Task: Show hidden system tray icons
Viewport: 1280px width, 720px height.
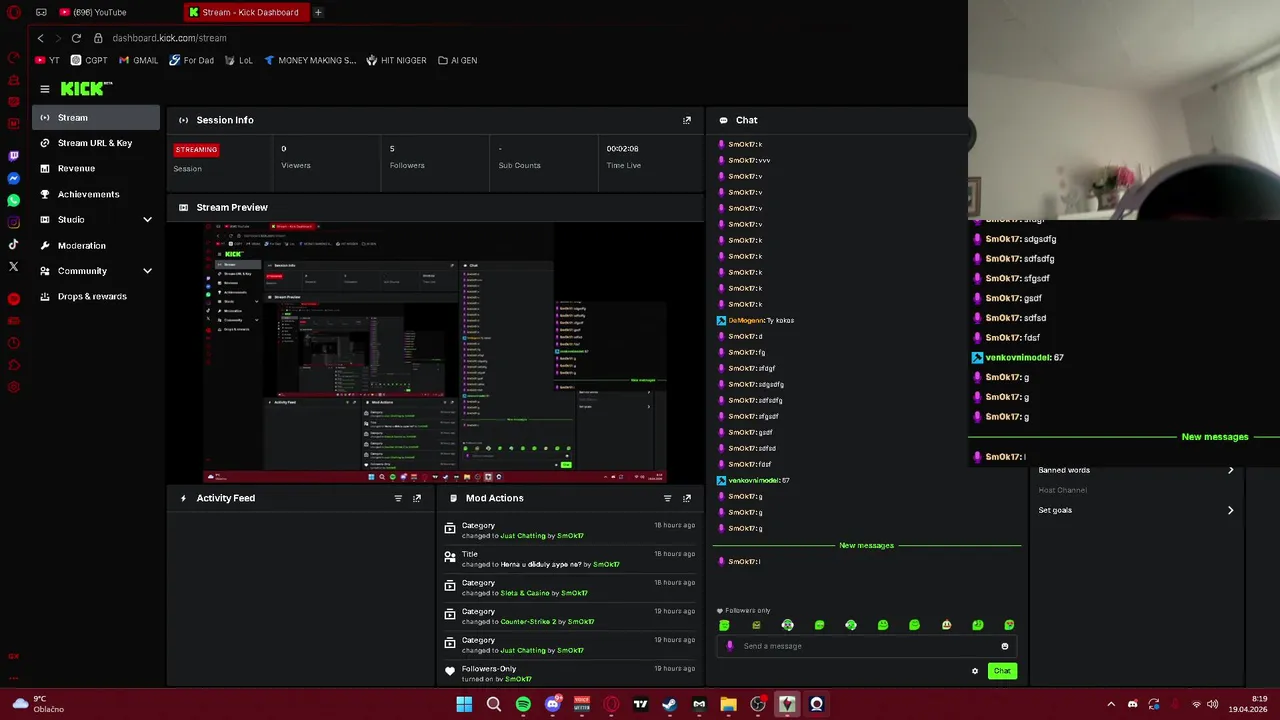Action: coord(1111,704)
